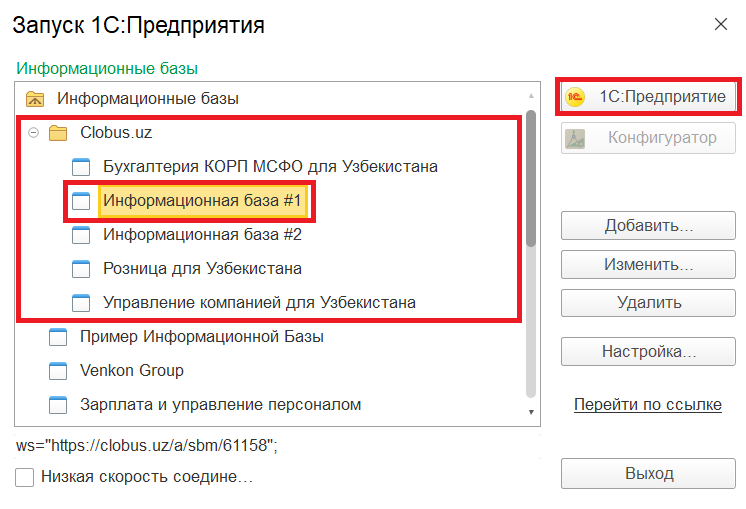The width and height of the screenshot is (746, 509).
Task: Open the Настройка... dialog
Action: [648, 352]
